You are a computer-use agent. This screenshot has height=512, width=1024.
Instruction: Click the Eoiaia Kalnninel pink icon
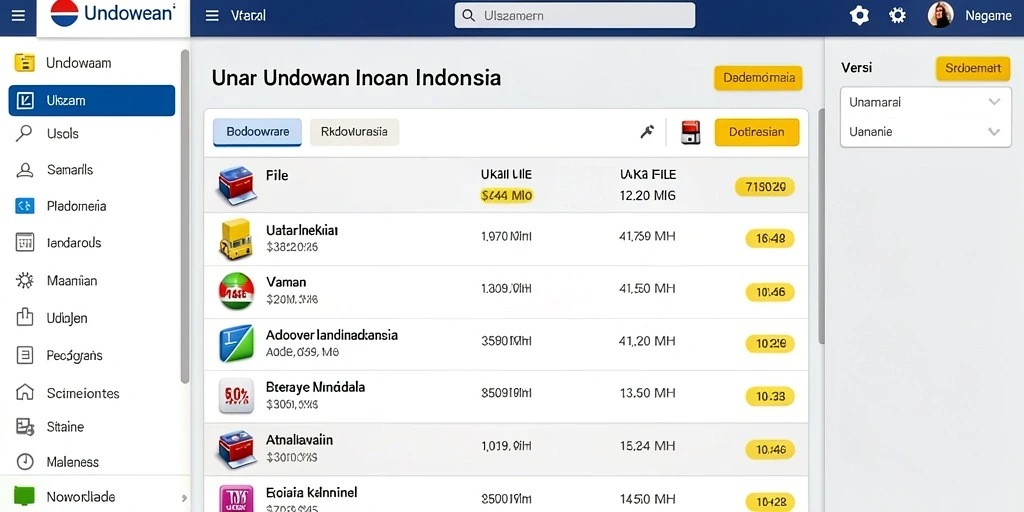pyautogui.click(x=236, y=498)
